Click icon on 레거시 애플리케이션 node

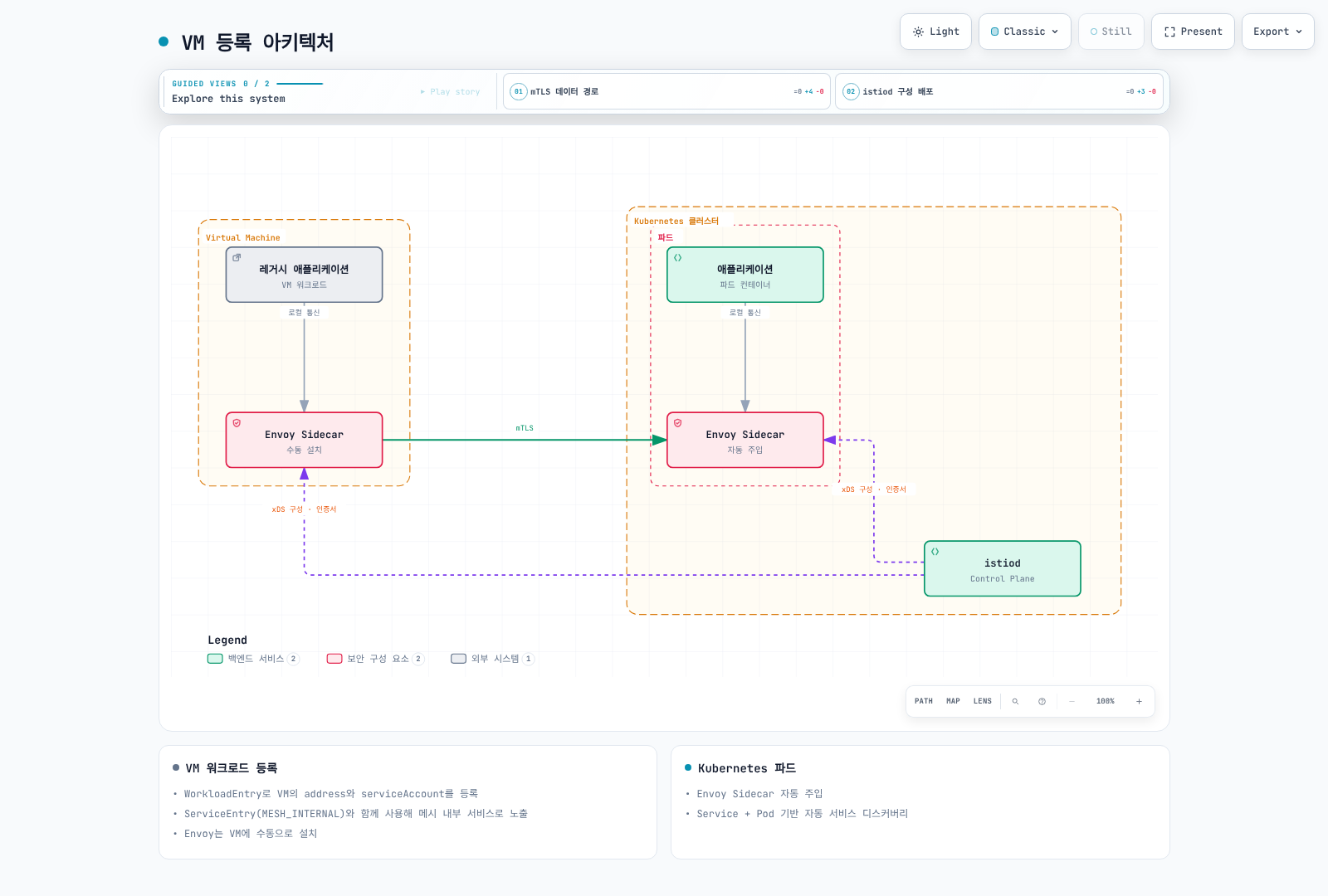click(237, 257)
